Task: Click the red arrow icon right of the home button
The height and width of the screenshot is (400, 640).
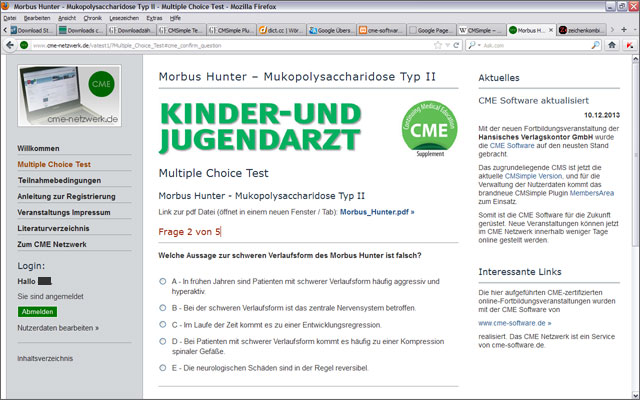Action: click(x=630, y=45)
